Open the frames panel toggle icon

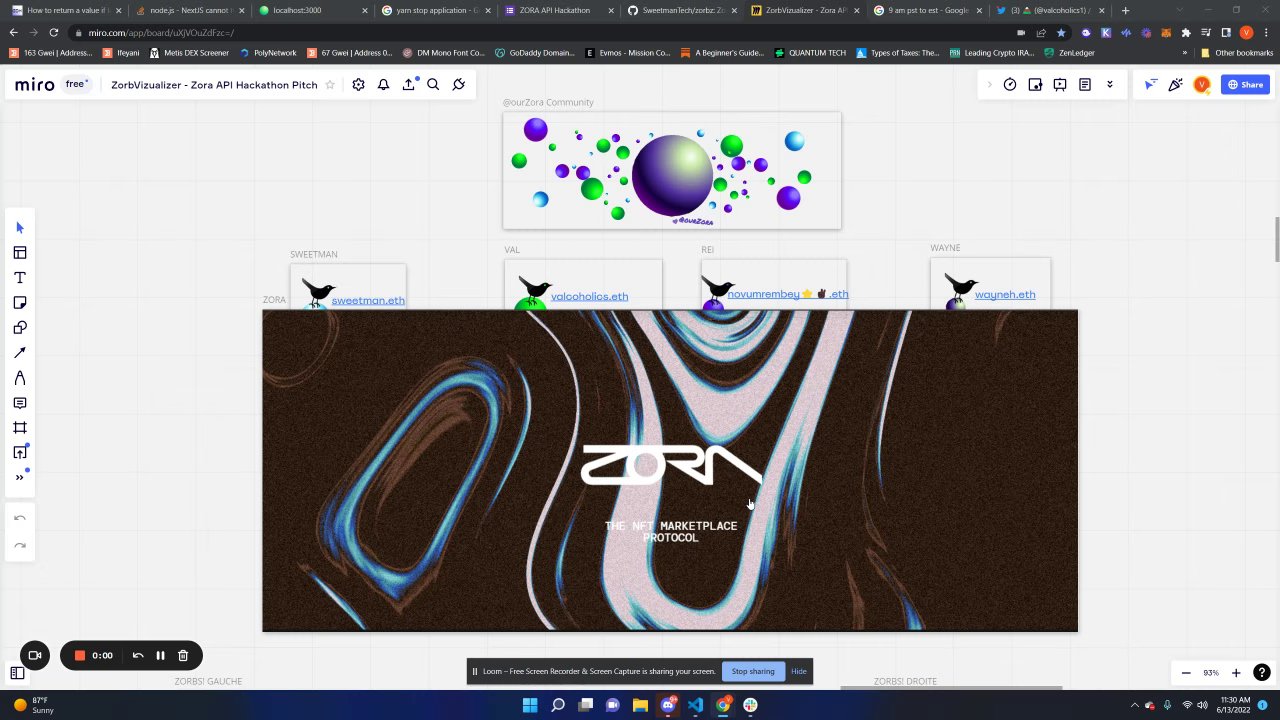click(x=17, y=673)
